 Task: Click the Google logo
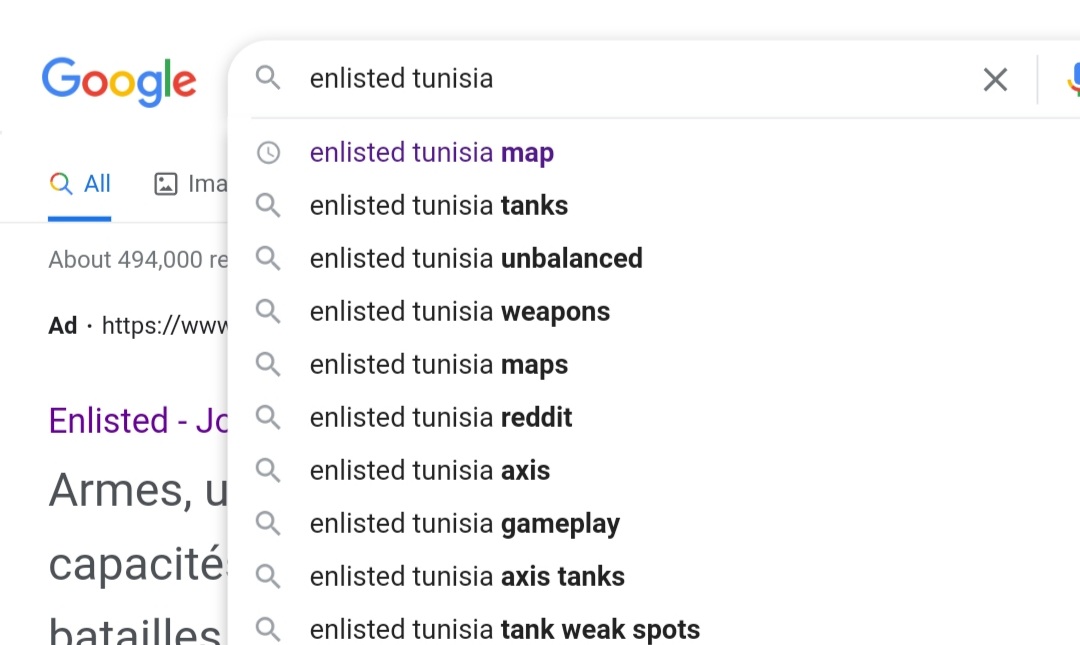[119, 81]
